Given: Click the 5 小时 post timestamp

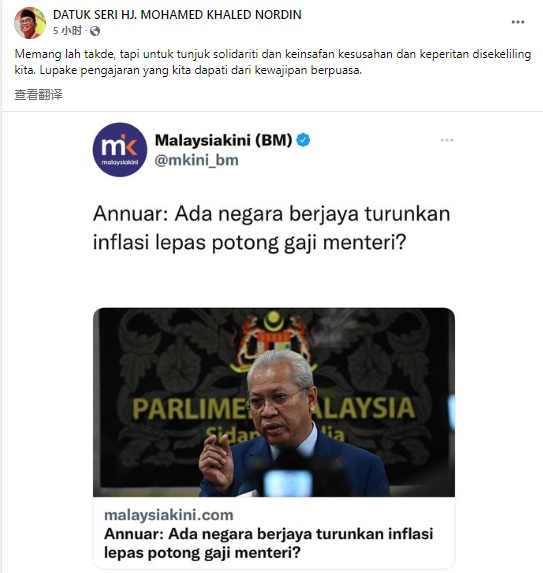Looking at the screenshot, I should (x=67, y=31).
